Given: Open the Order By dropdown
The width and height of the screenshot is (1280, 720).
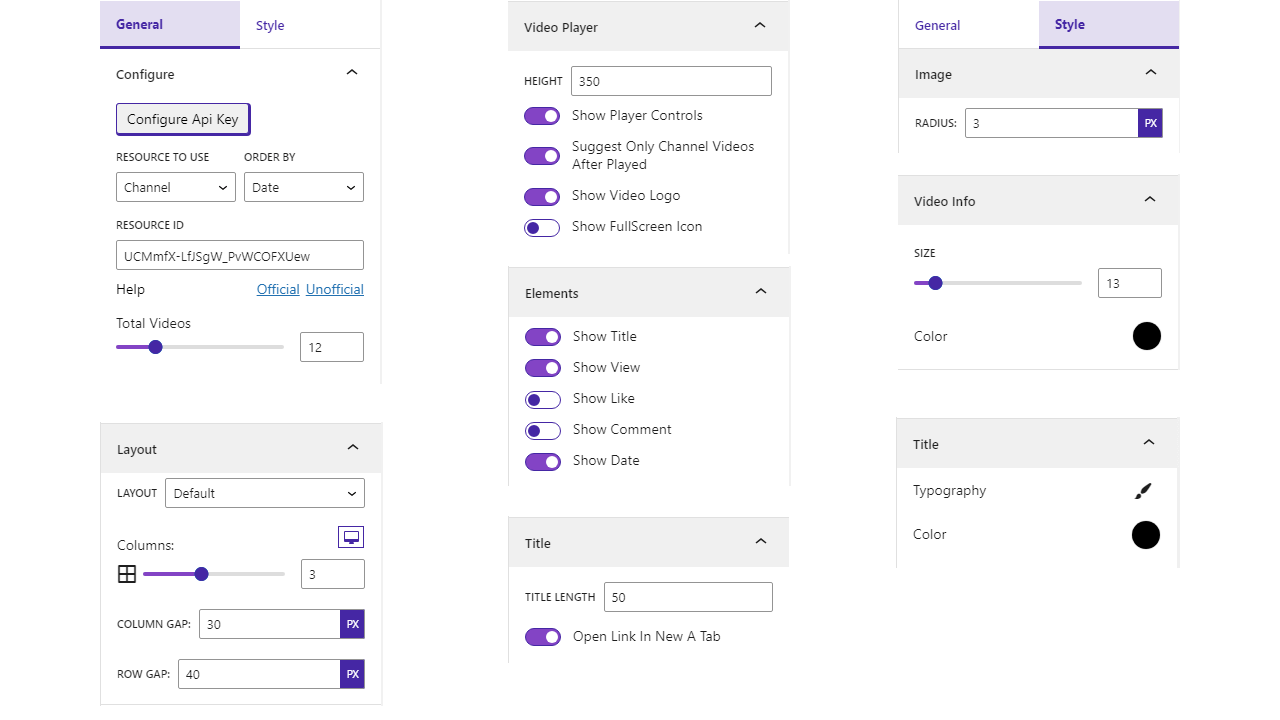Looking at the screenshot, I should 304,187.
